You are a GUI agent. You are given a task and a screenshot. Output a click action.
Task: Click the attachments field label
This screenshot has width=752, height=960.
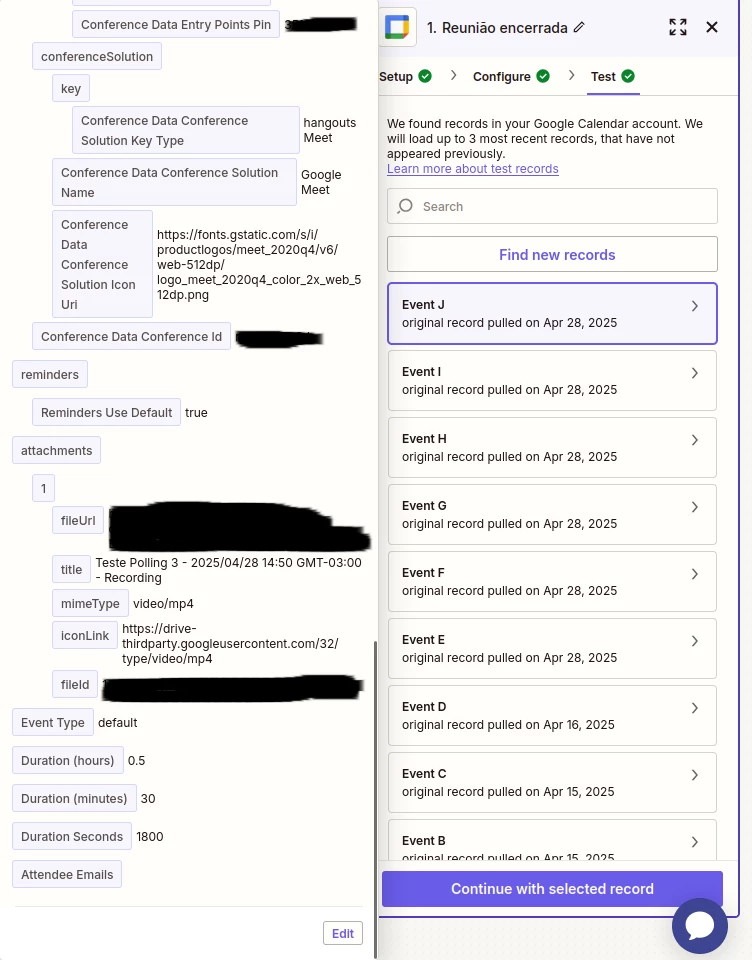click(x=56, y=451)
